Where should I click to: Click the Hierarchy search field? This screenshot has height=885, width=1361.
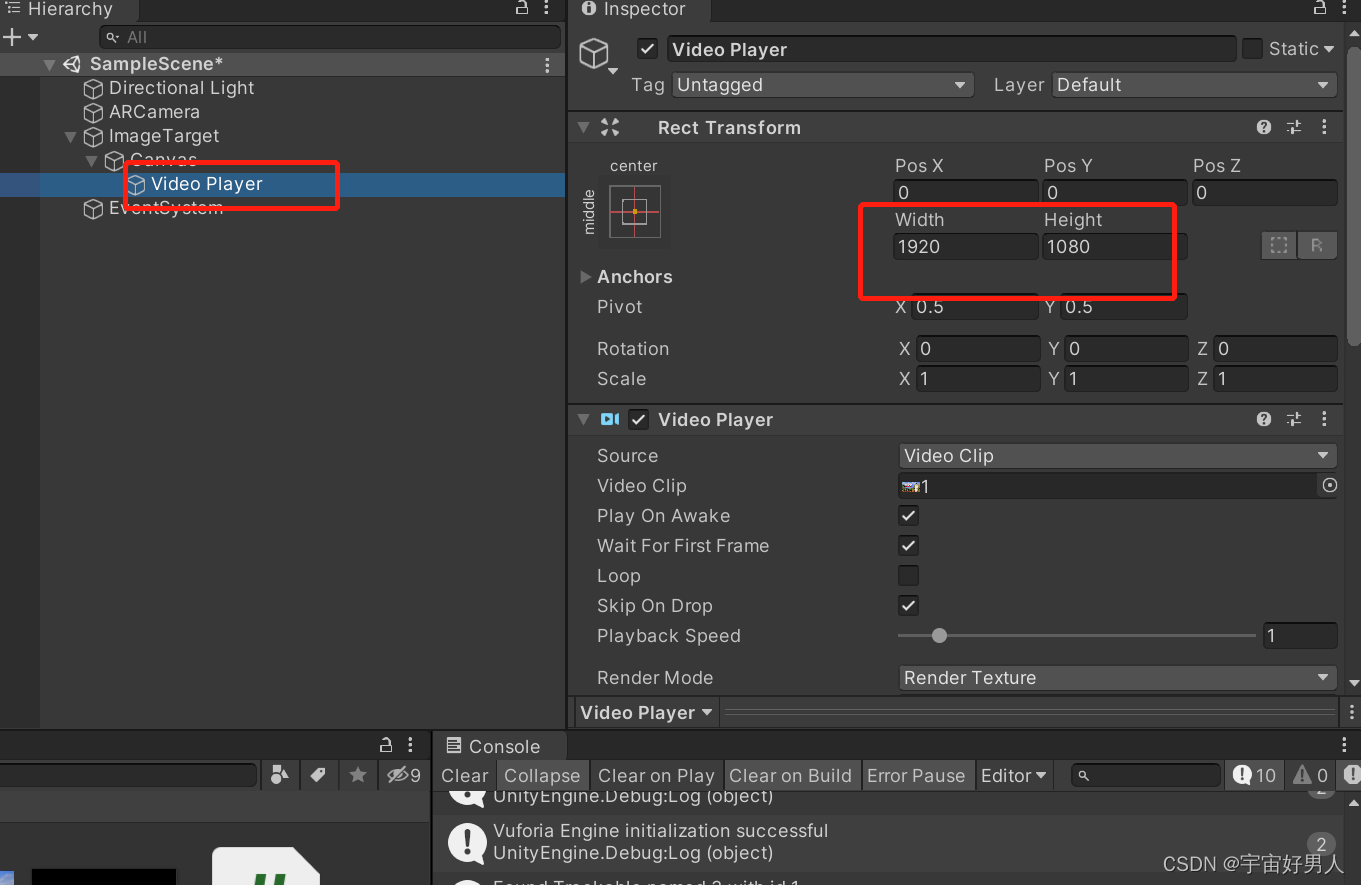tap(330, 37)
